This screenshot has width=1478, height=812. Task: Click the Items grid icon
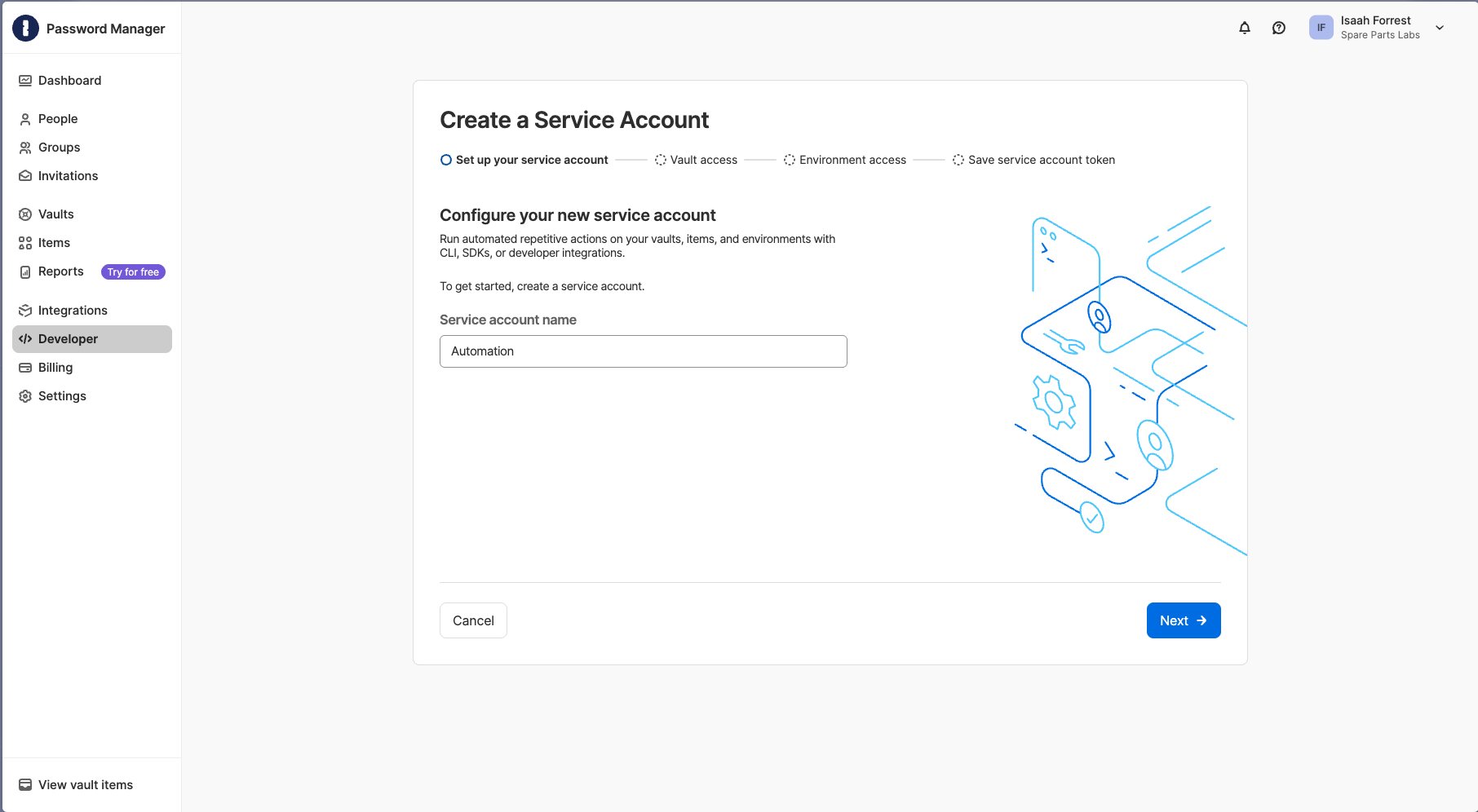25,243
